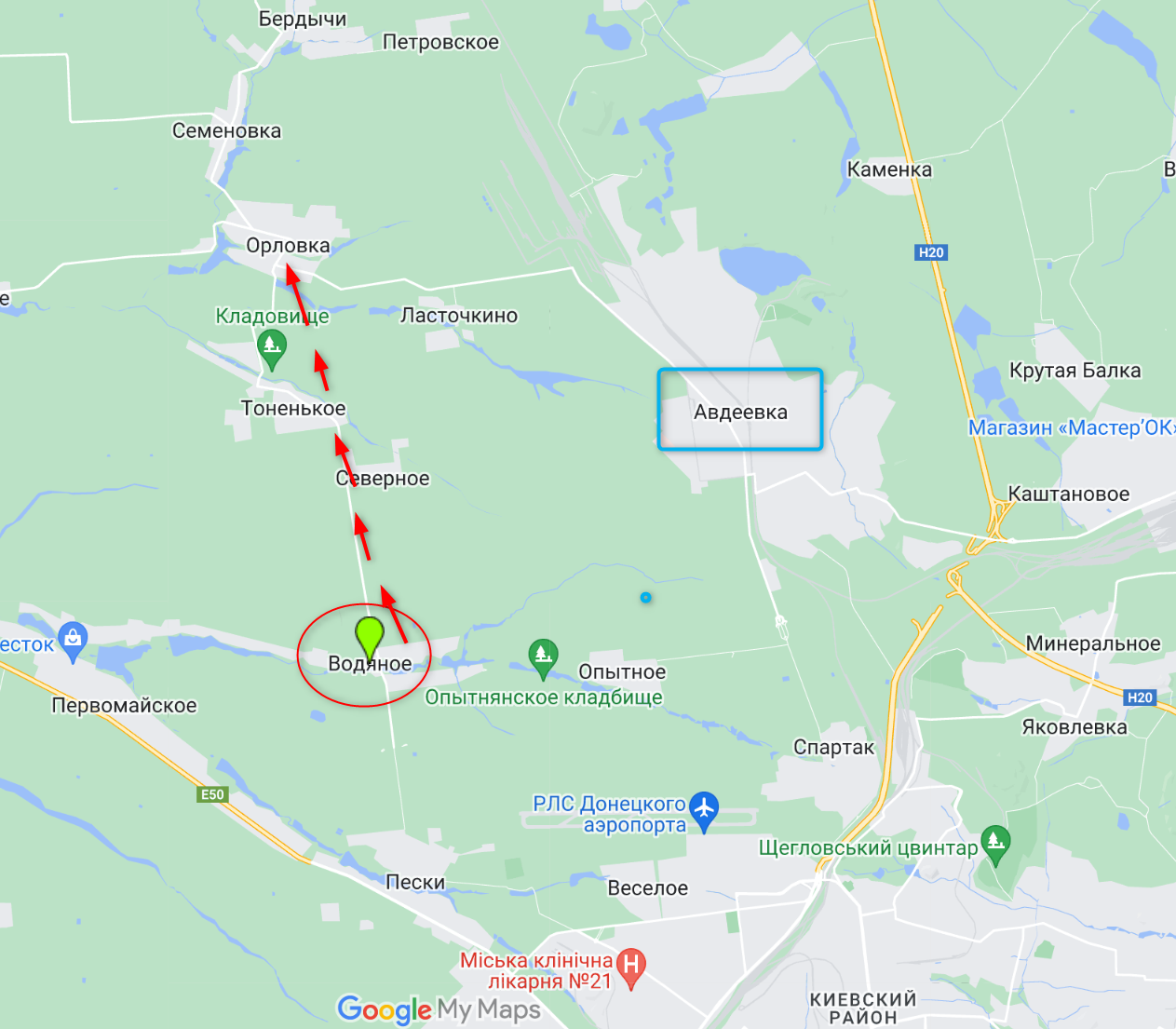
Task: Click the blue rectangle around Авдеевка
Action: tap(740, 409)
